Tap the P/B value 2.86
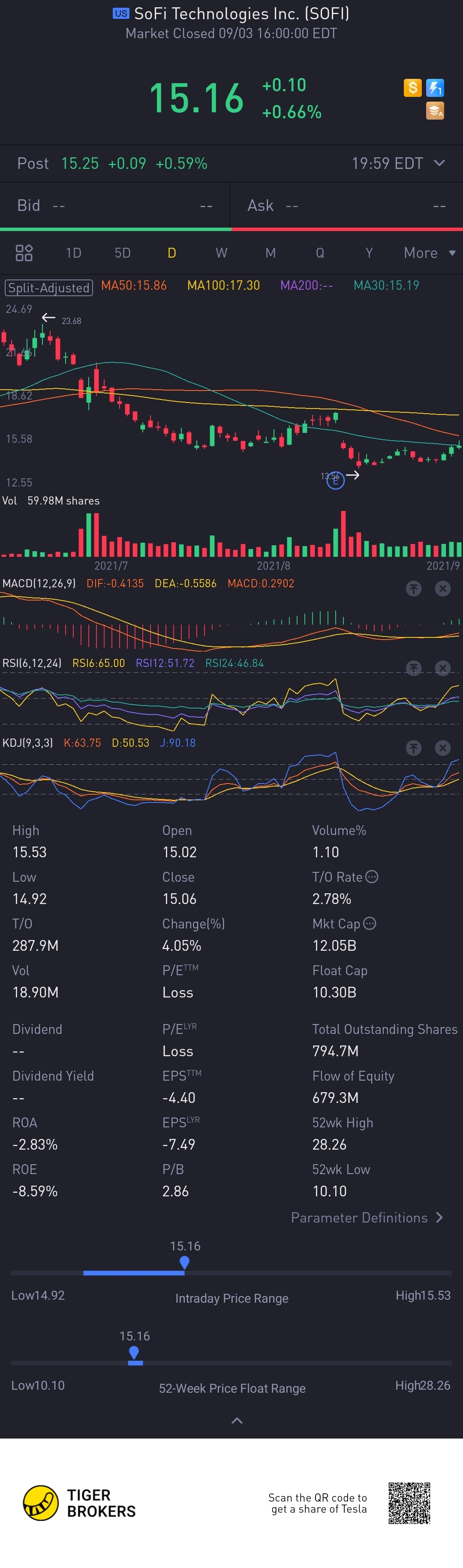Image resolution: width=463 pixels, height=1568 pixels. tap(175, 1191)
